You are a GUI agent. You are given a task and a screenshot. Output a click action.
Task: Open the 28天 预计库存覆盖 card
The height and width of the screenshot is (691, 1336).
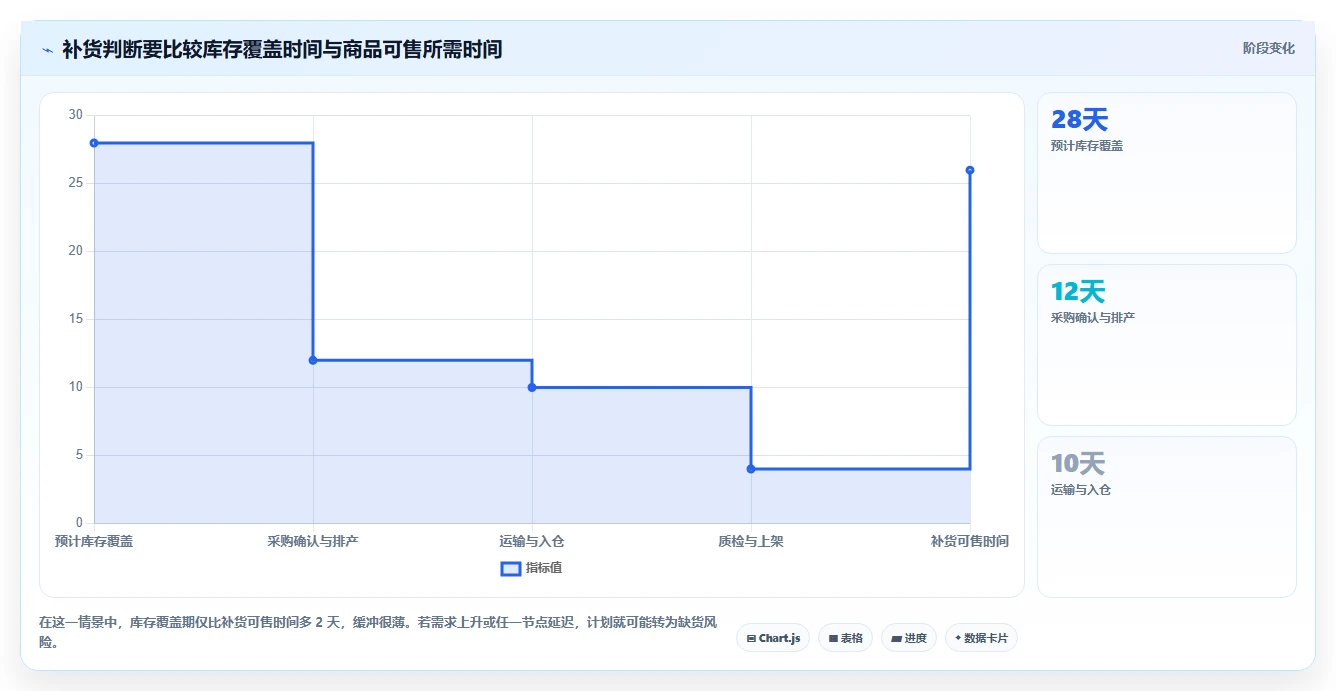pyautogui.click(x=1166, y=173)
